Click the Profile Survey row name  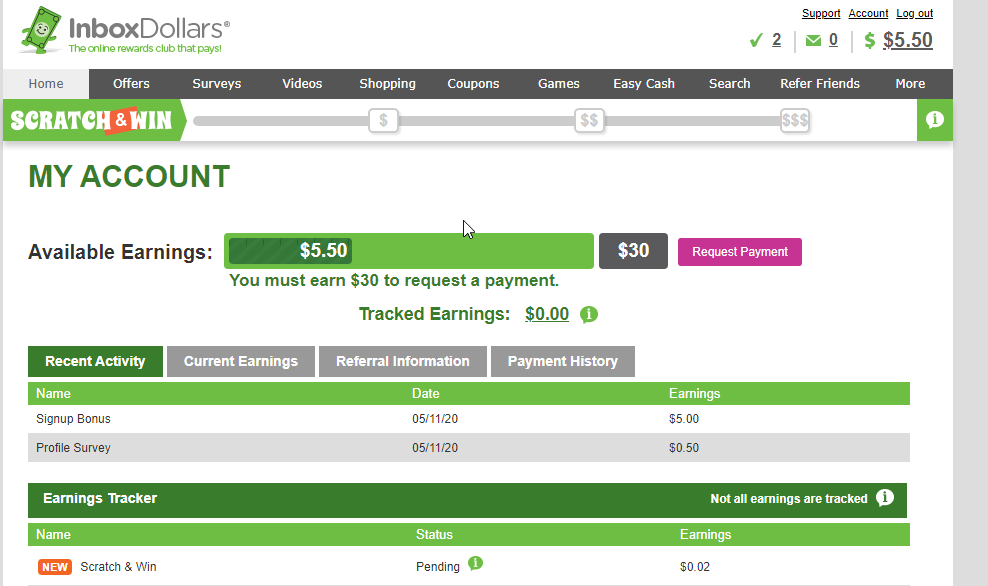(x=73, y=447)
